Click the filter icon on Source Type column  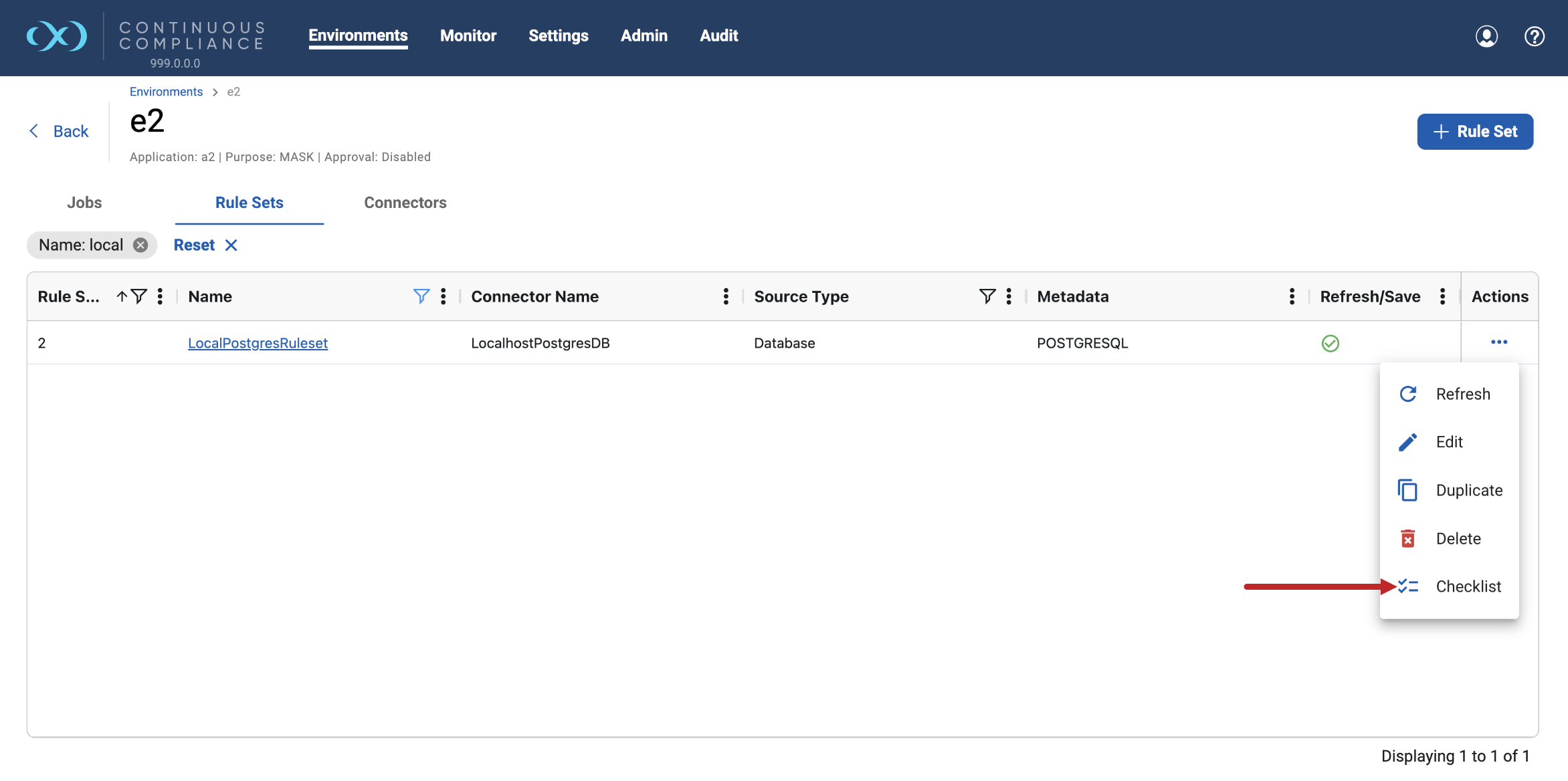[x=987, y=296]
